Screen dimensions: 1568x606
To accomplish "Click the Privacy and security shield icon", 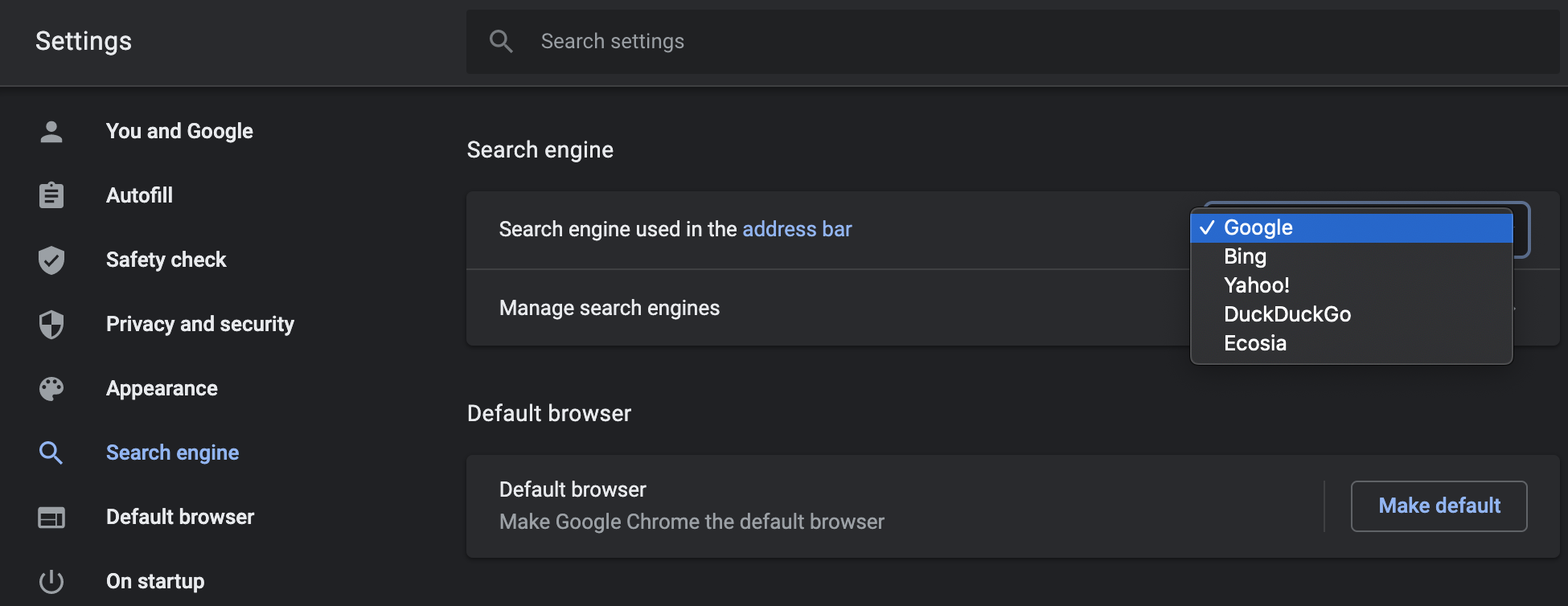I will coord(51,324).
